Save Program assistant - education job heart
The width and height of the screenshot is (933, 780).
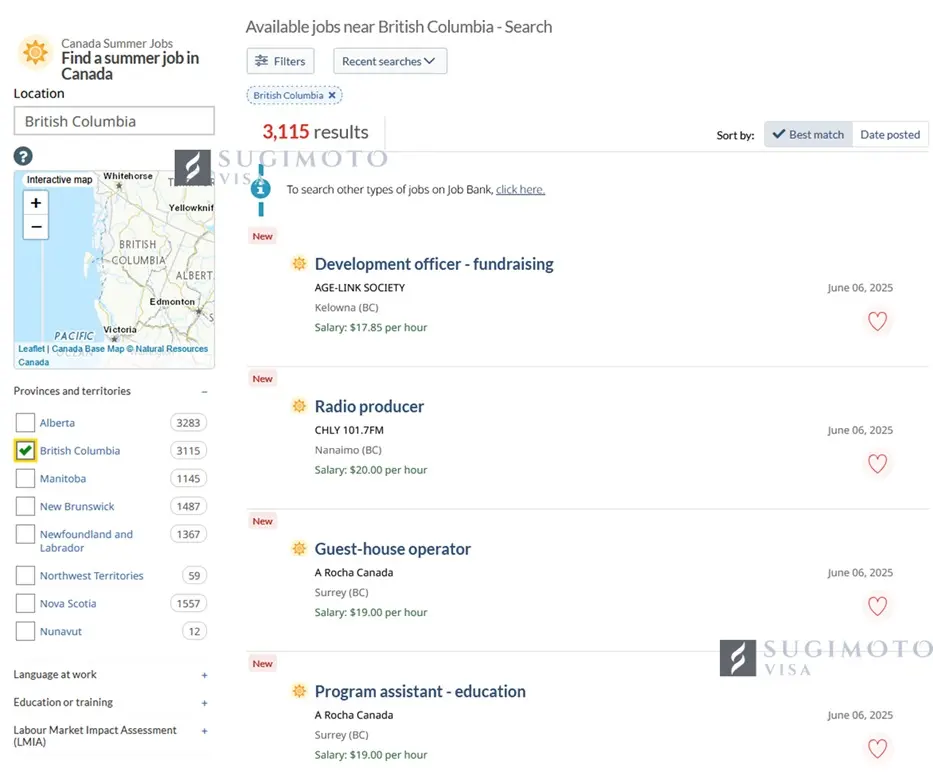point(877,748)
